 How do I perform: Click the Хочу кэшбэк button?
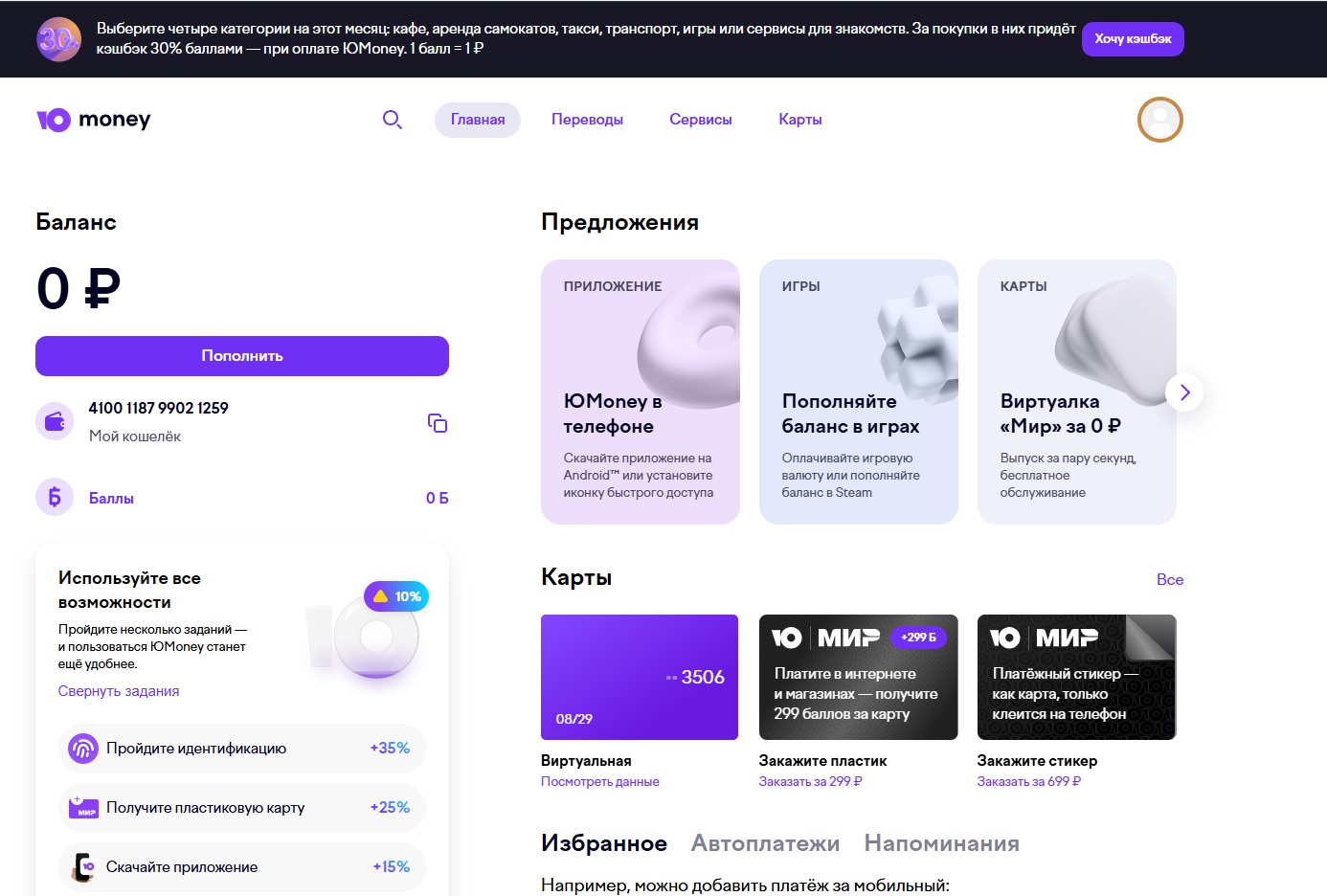click(x=1133, y=39)
